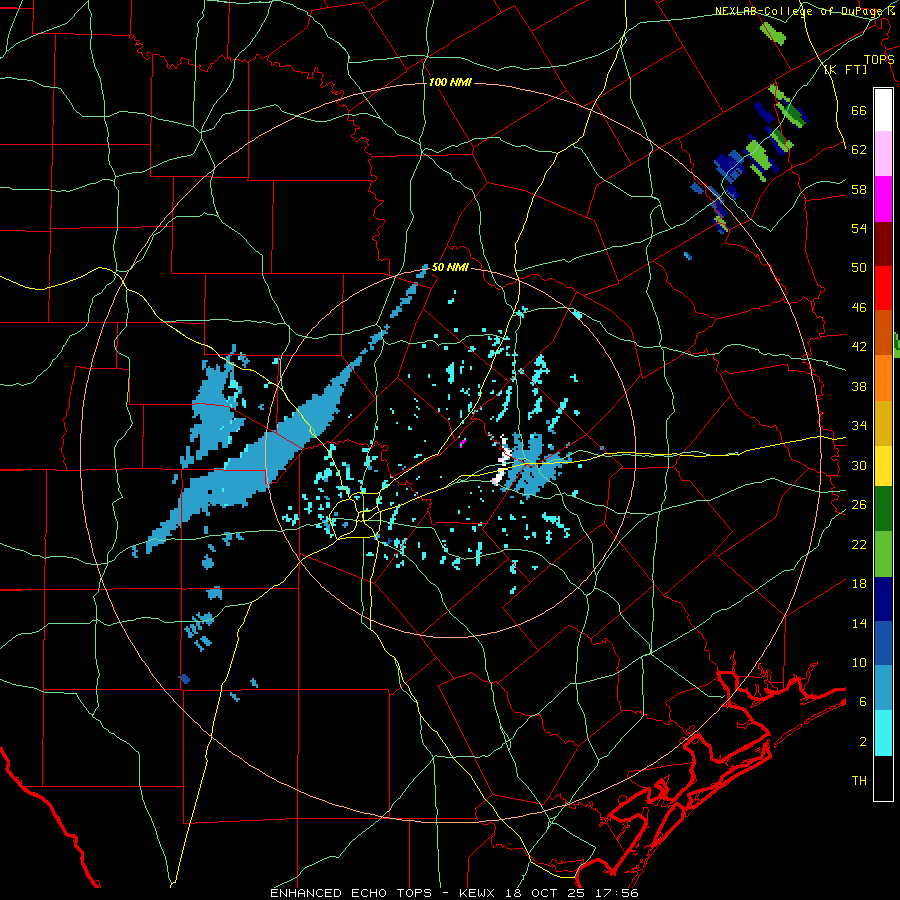Click the '58' legend value
The height and width of the screenshot is (900, 900).
point(859,189)
